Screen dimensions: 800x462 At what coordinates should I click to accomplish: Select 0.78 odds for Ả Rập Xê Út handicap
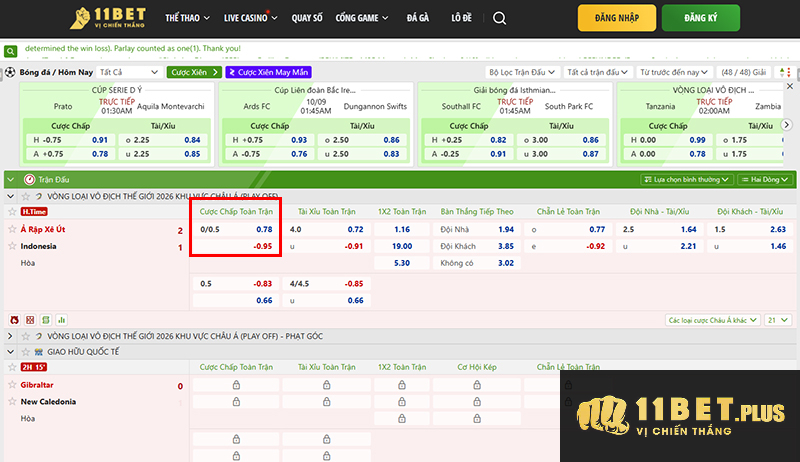[264, 230]
